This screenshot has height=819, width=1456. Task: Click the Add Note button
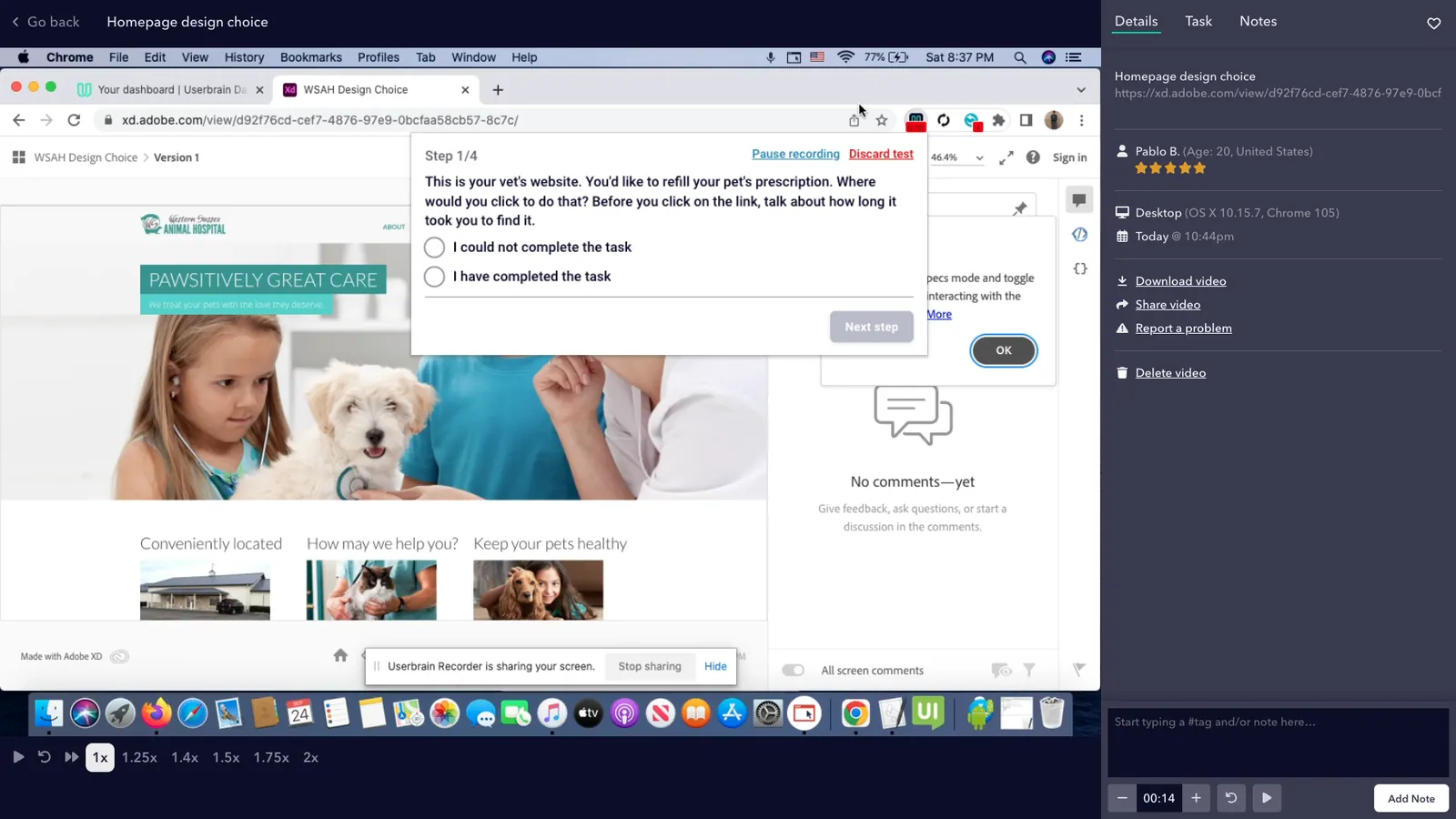[x=1410, y=798]
